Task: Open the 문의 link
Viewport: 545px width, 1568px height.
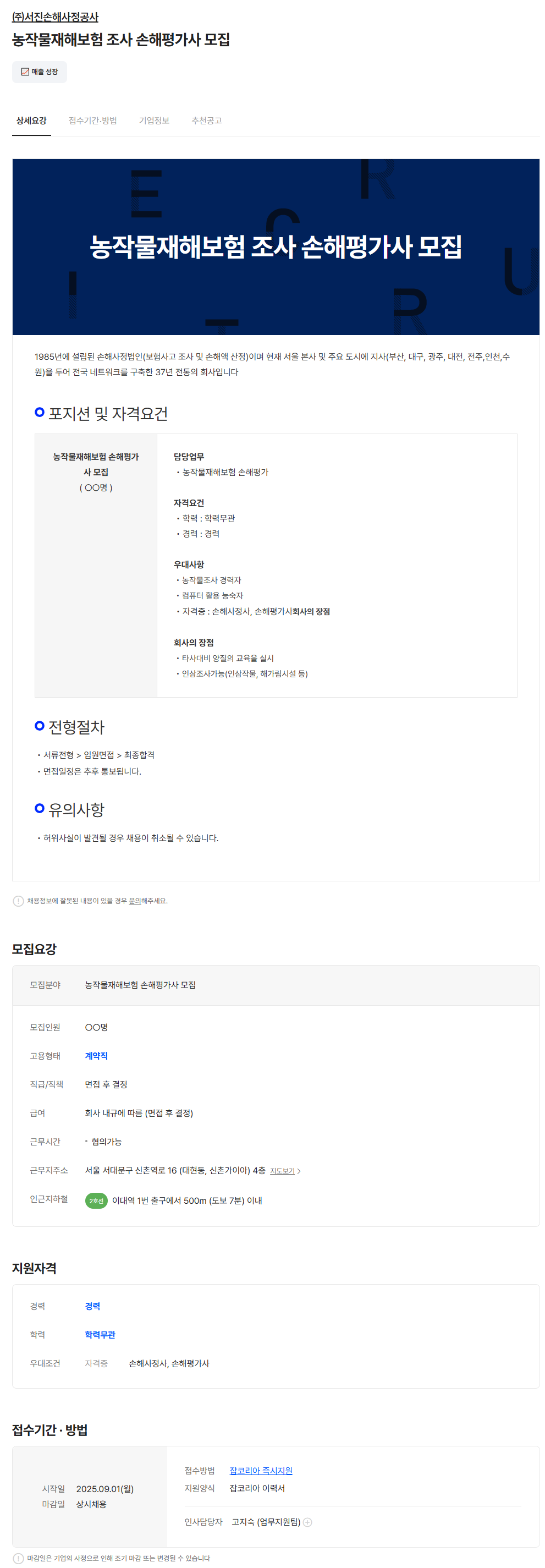Action: (x=134, y=901)
